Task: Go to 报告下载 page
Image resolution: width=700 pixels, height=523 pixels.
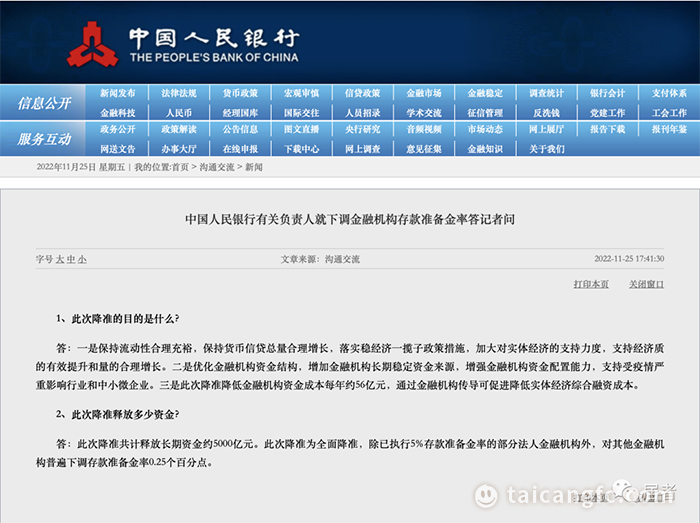Action: click(x=608, y=129)
